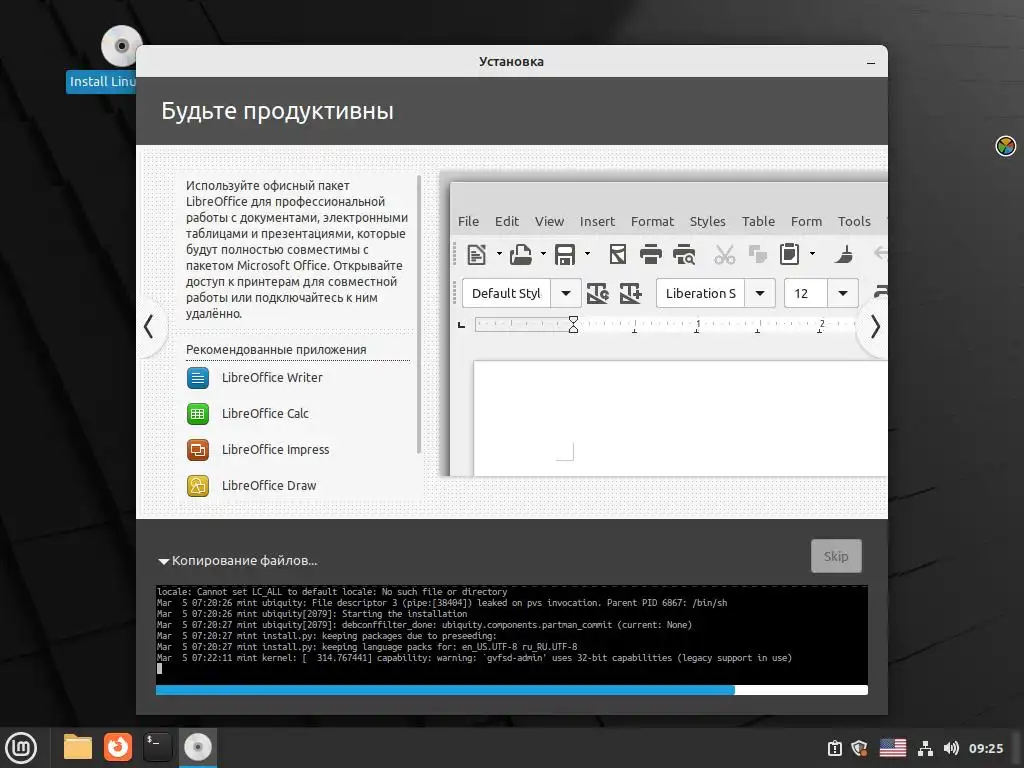Screen dimensions: 1024x768
Task: Expand the Paste dropdown arrow
Action: 812,254
